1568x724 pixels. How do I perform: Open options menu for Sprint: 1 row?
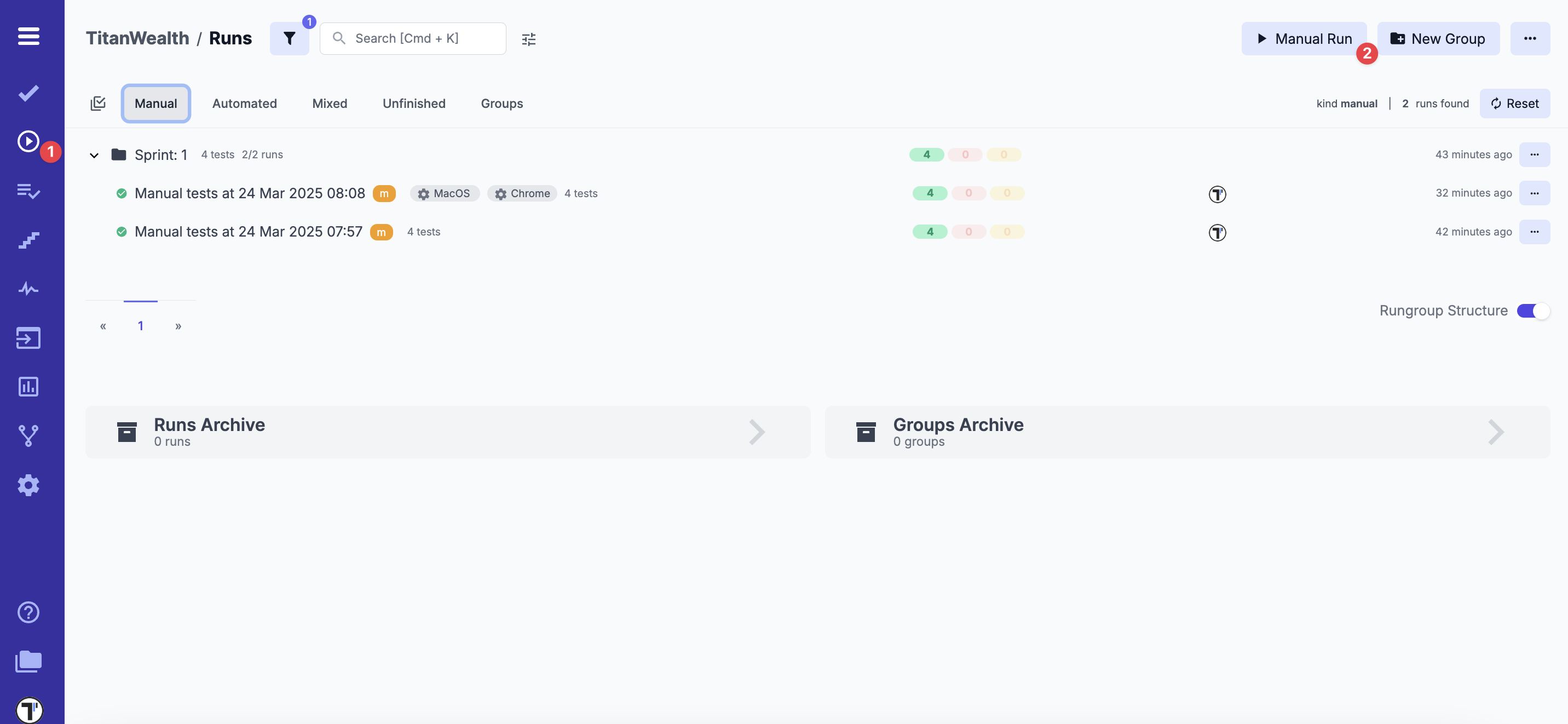point(1534,154)
